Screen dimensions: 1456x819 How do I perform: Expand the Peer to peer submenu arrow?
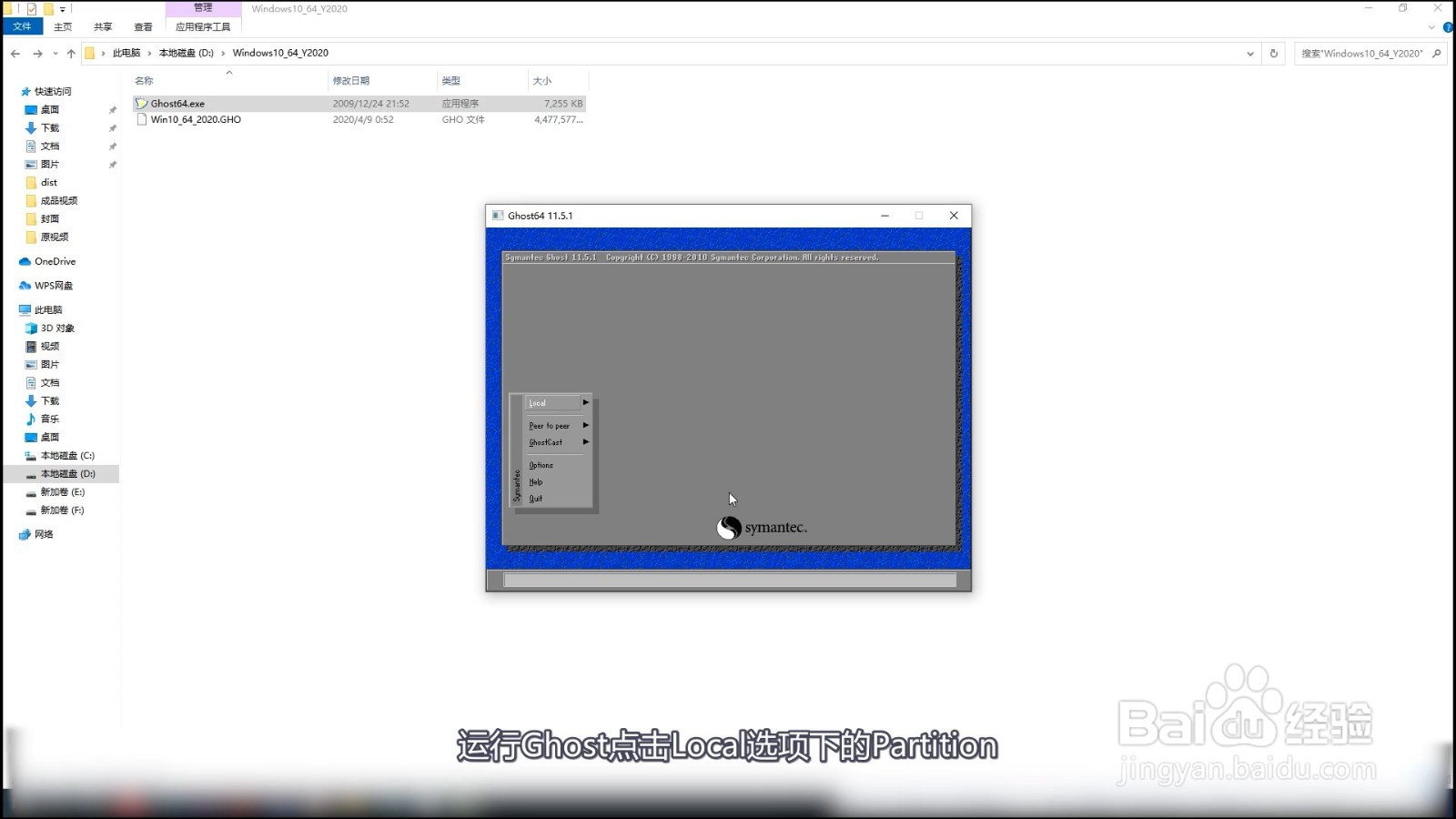pyautogui.click(x=585, y=425)
